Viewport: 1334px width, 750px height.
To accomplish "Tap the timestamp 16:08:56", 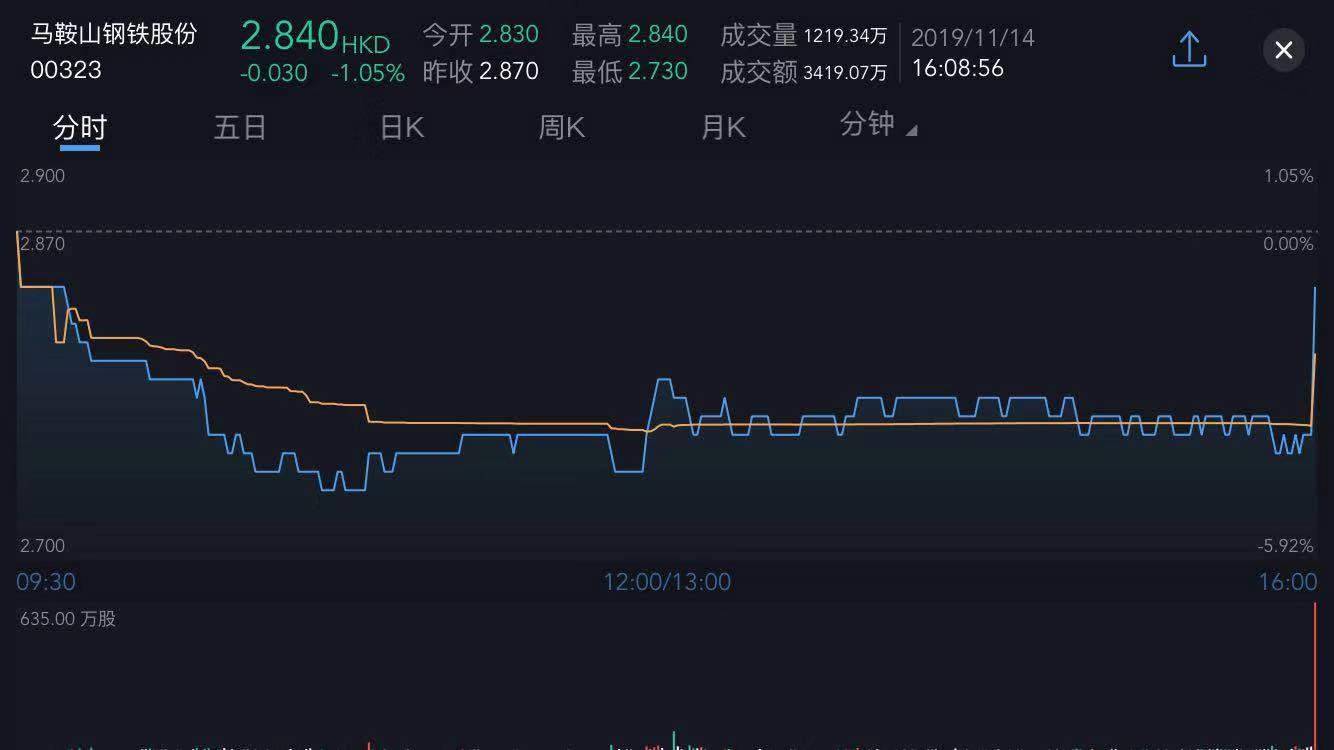I will coord(958,68).
